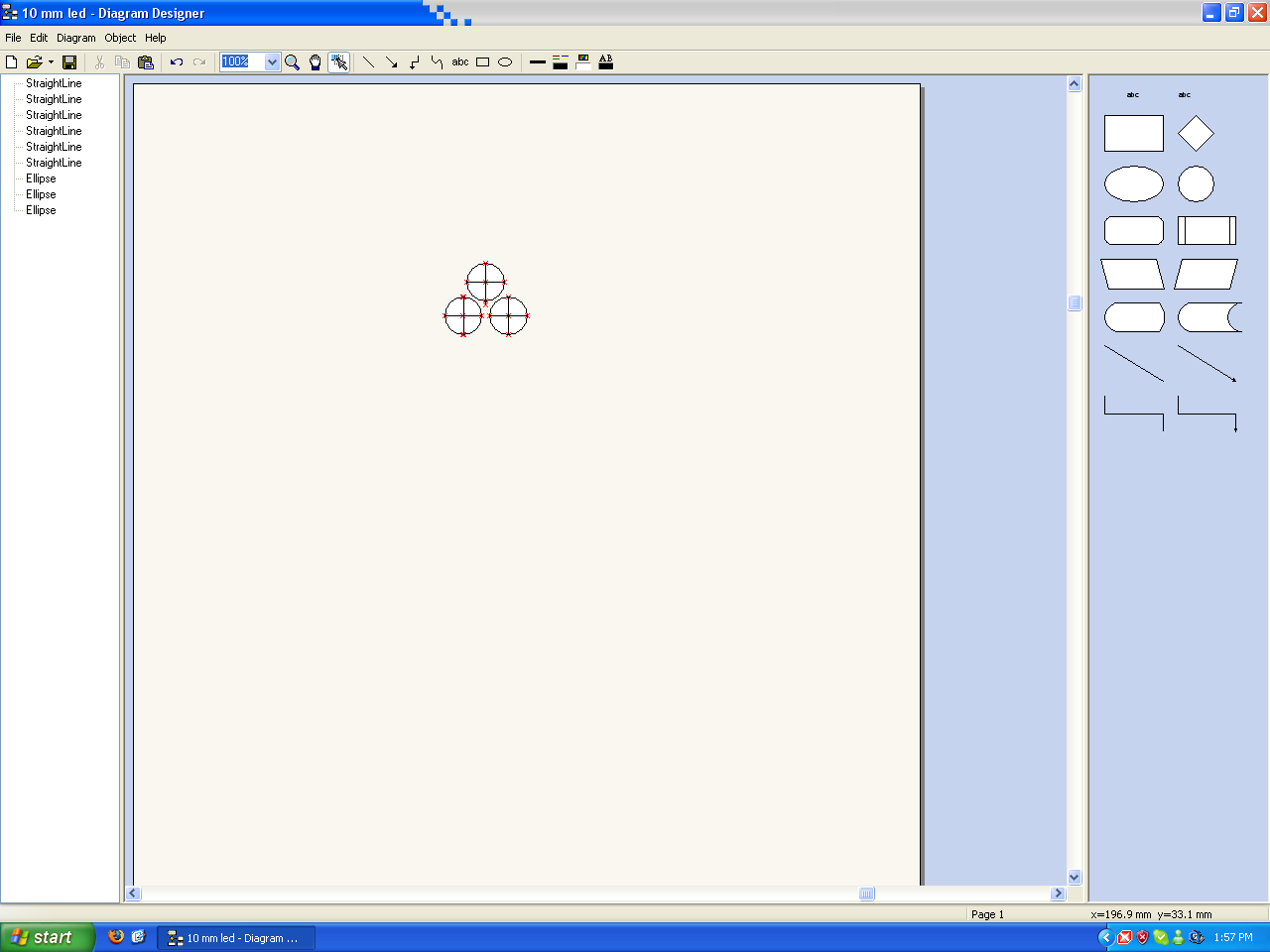Pick the diamond shape from the palette
The height and width of the screenshot is (952, 1270).
[x=1196, y=133]
